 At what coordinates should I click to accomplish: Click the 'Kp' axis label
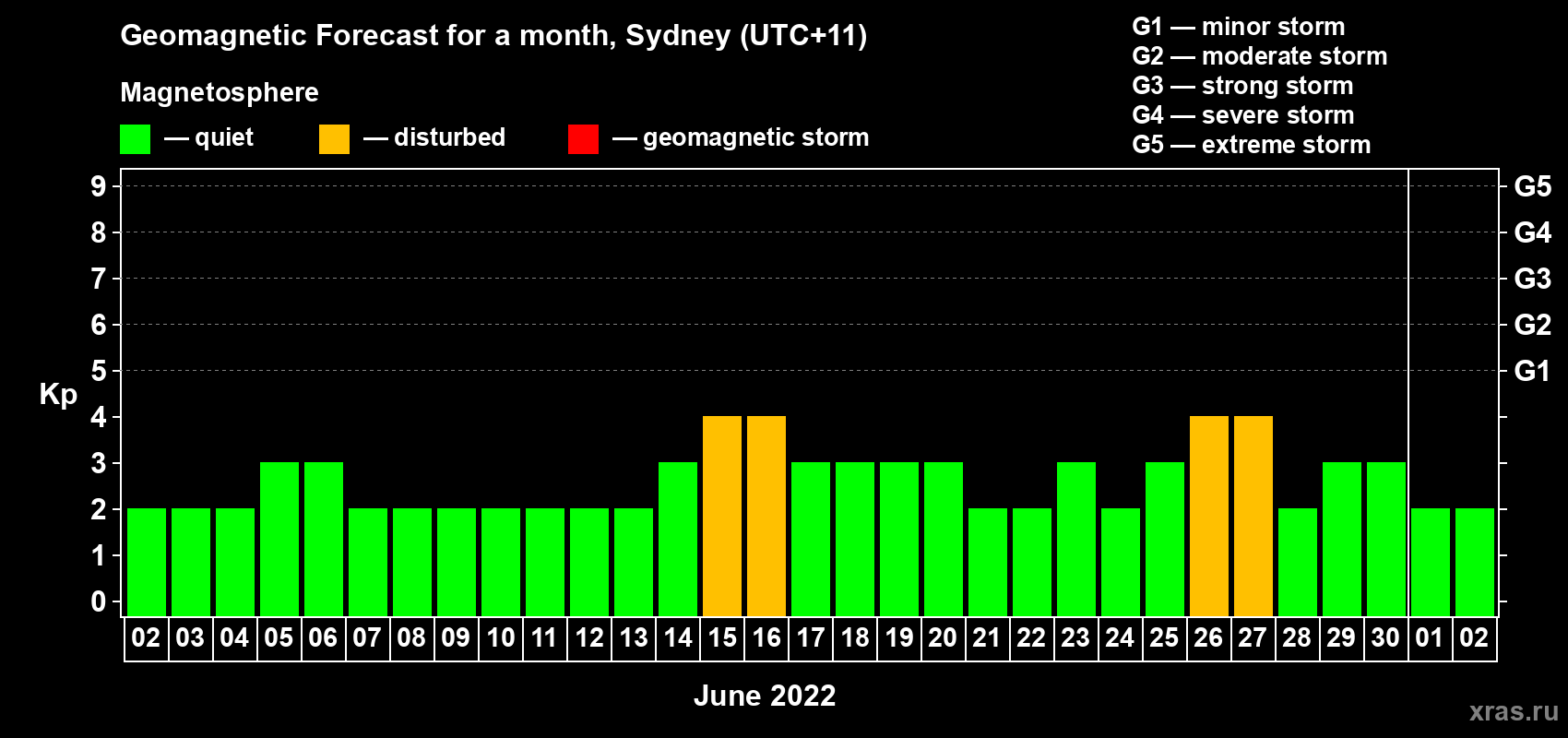[58, 395]
